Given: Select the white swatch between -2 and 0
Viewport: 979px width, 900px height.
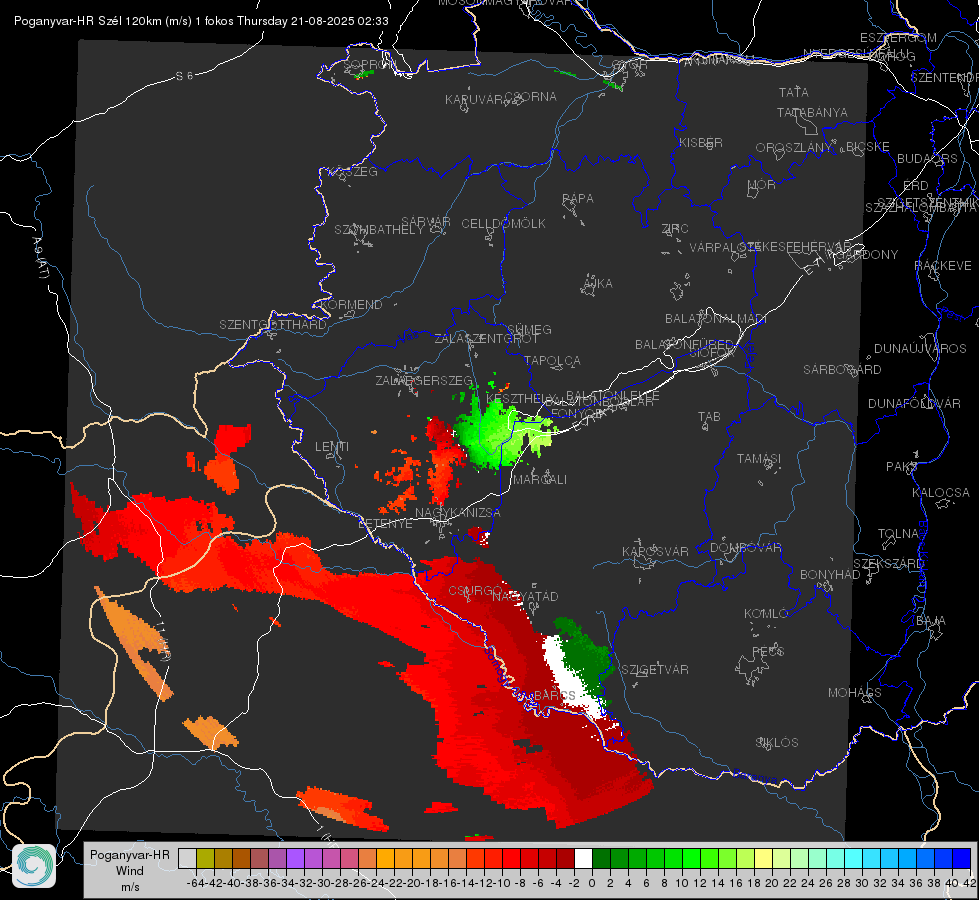Looking at the screenshot, I should tap(583, 858).
